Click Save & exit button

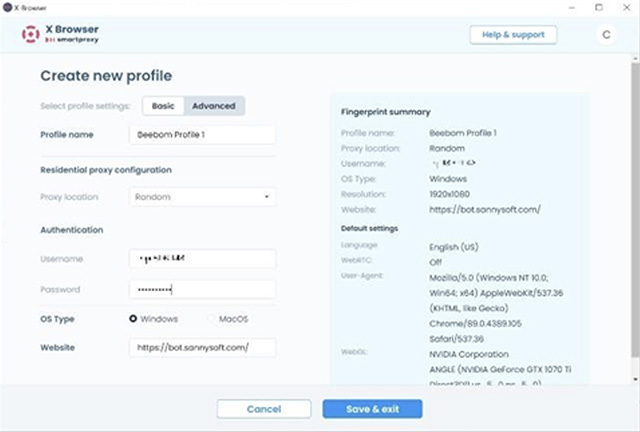coord(372,409)
